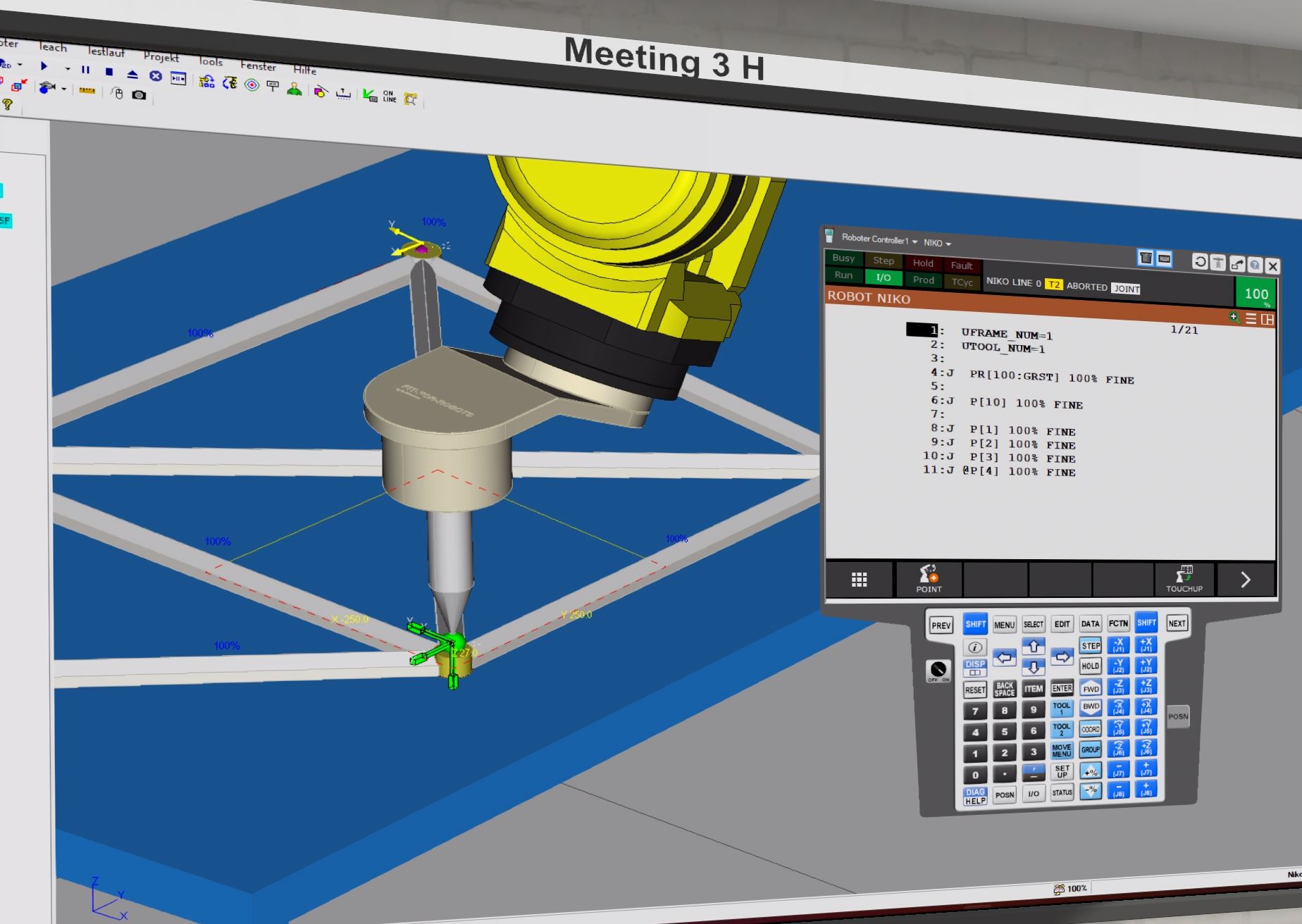
Task: Open the three-line menu icon on pendant screen
Action: [x=1251, y=319]
